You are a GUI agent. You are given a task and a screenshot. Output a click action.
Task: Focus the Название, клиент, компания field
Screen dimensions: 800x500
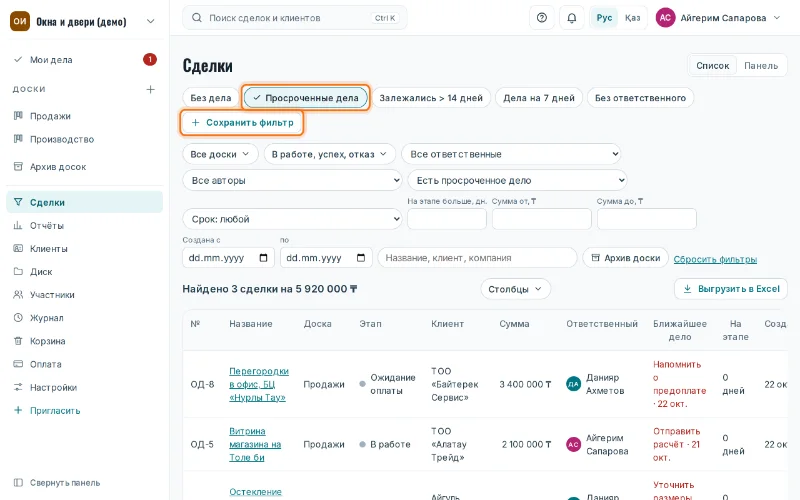click(477, 258)
